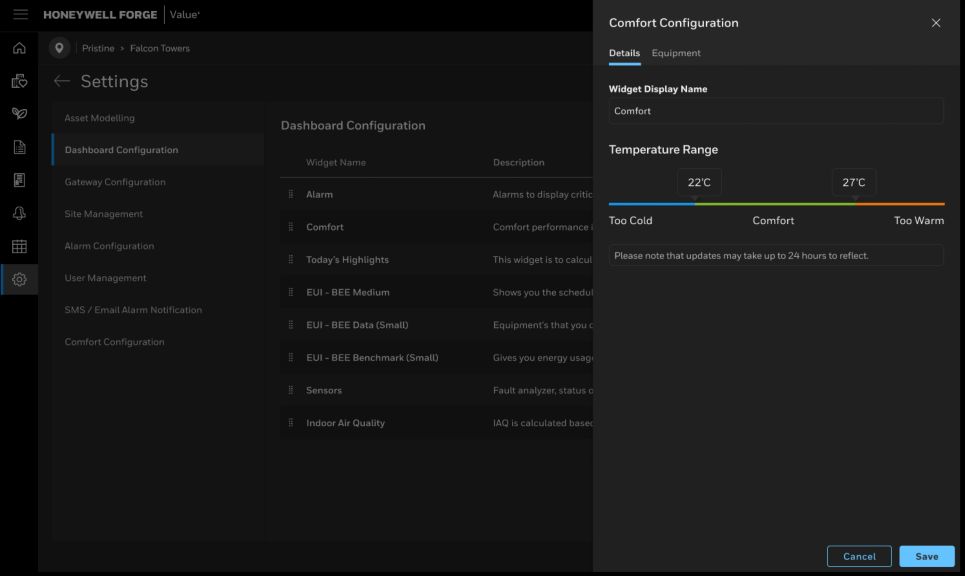
Task: Open the table grid sidebar icon
Action: click(19, 246)
